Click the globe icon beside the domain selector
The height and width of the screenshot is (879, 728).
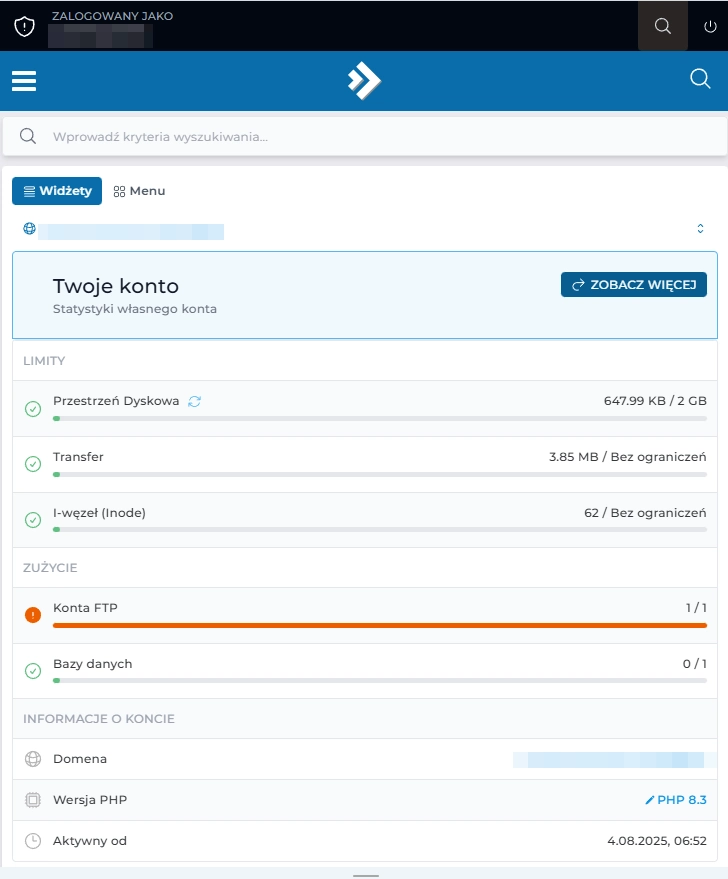(x=29, y=228)
